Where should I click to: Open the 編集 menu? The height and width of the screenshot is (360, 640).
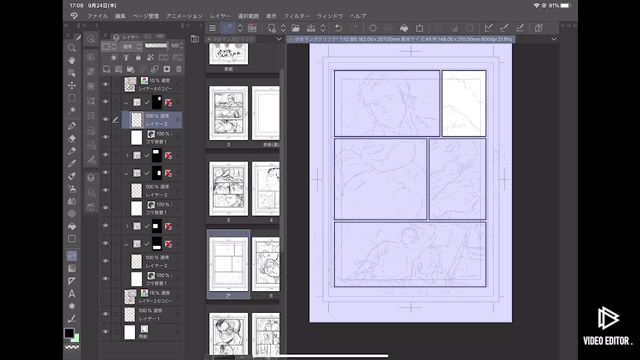point(120,16)
